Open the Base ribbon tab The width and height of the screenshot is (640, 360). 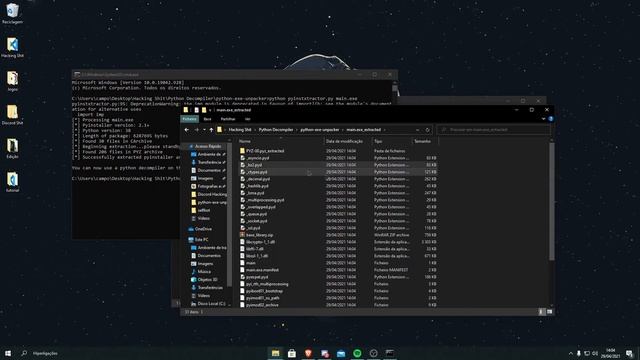click(207, 119)
